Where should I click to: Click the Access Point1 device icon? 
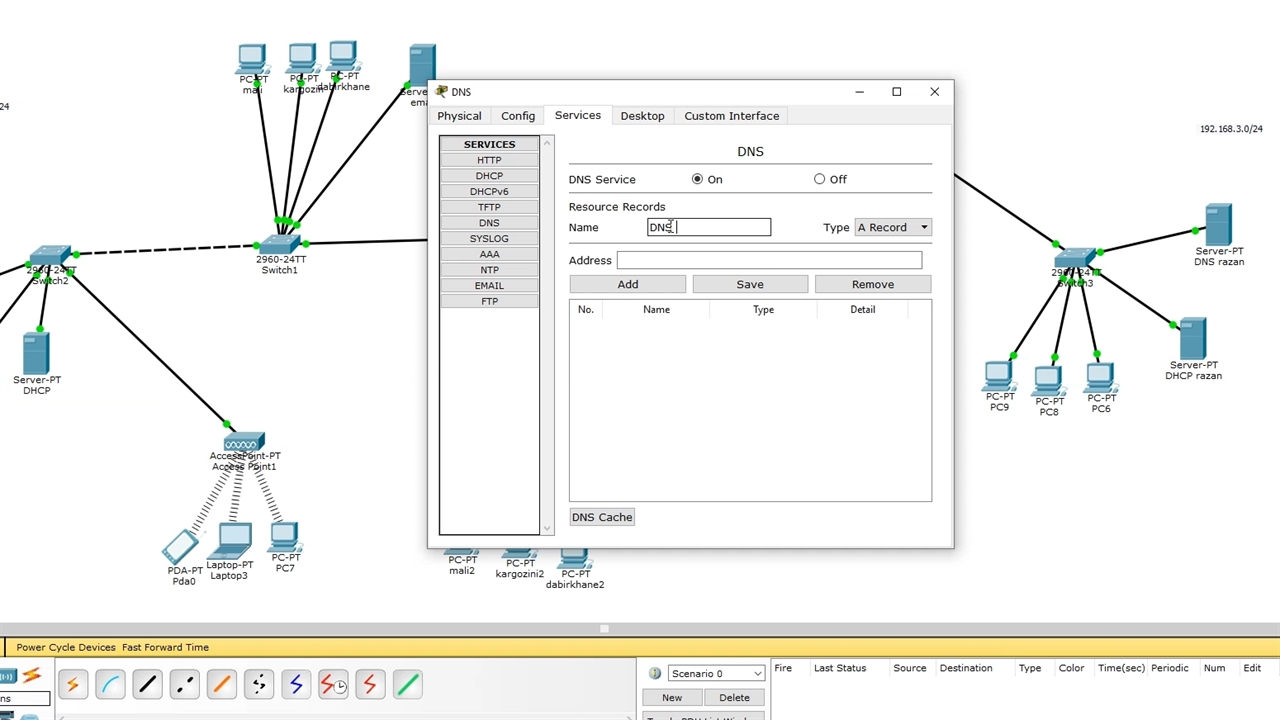(243, 442)
